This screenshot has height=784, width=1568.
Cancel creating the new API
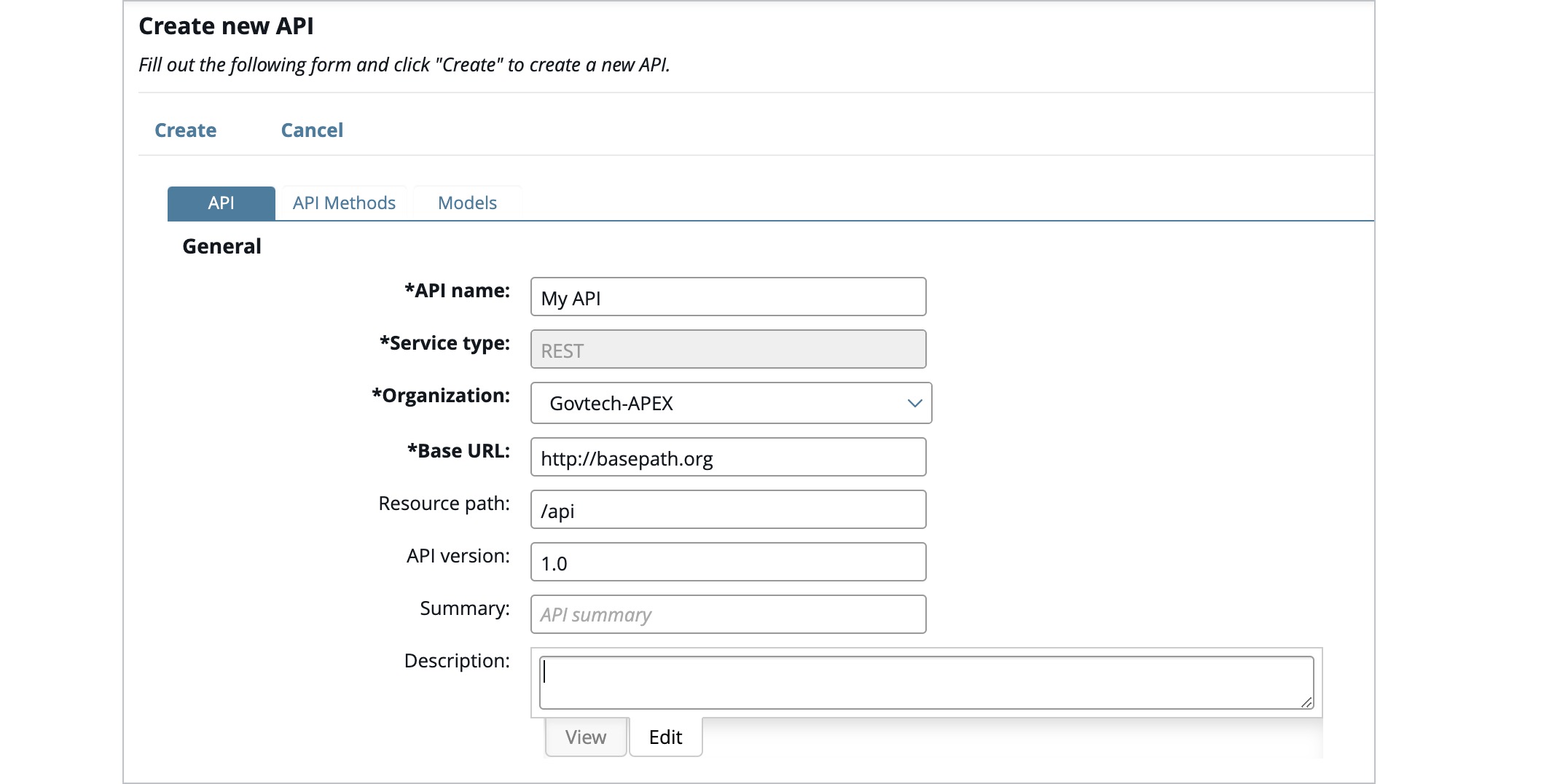click(312, 130)
